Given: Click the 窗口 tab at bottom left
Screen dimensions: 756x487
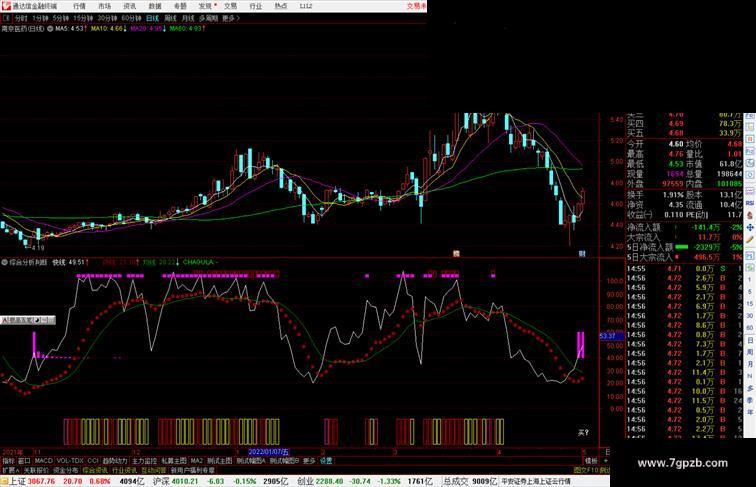Looking at the screenshot, I should tap(24, 461).
